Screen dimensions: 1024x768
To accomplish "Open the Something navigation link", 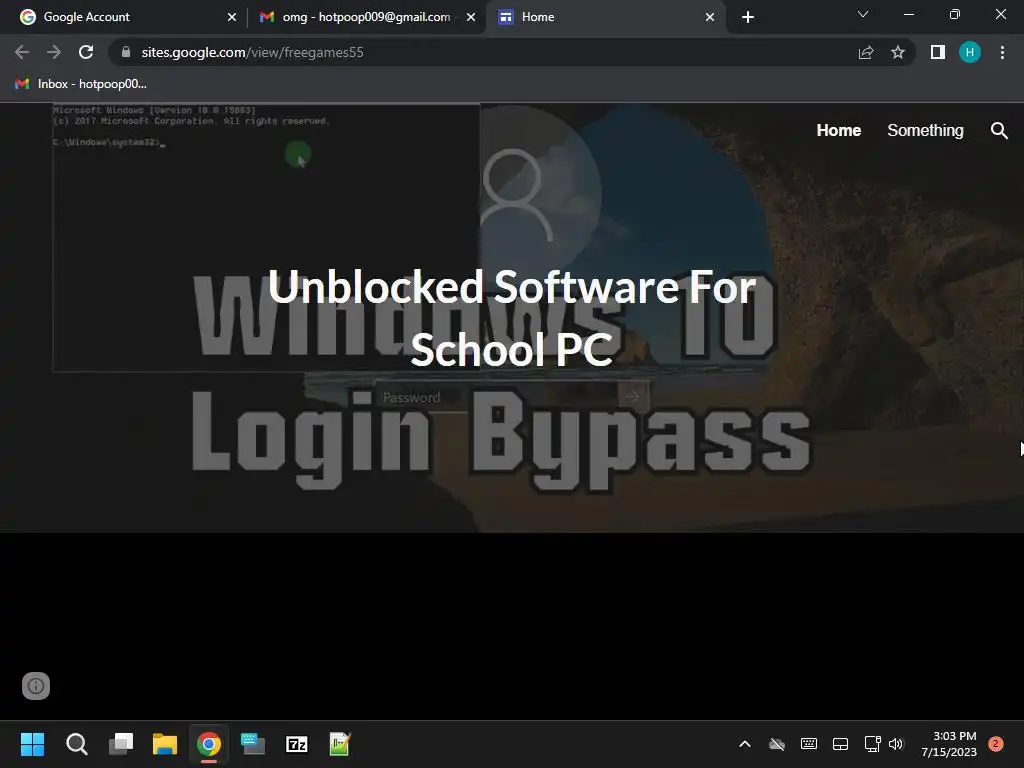I will coord(925,131).
